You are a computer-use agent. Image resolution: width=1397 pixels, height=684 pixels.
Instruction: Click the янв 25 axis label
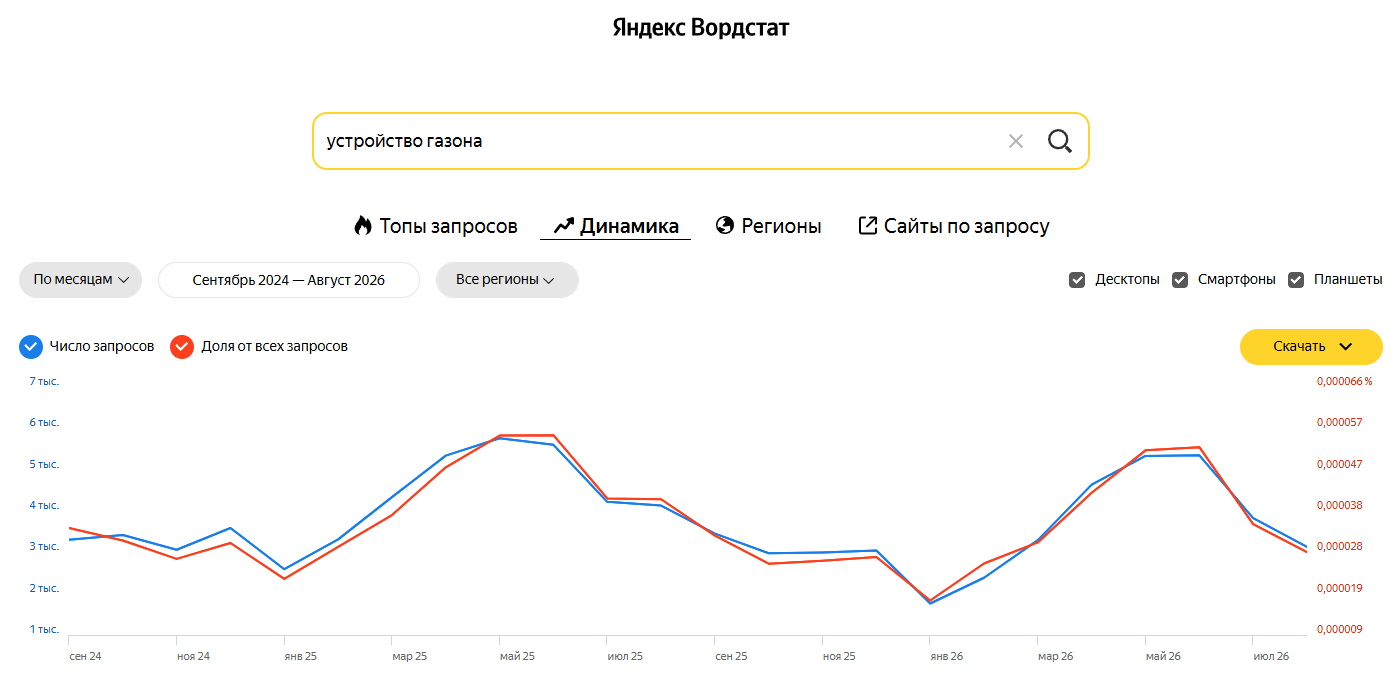(301, 657)
